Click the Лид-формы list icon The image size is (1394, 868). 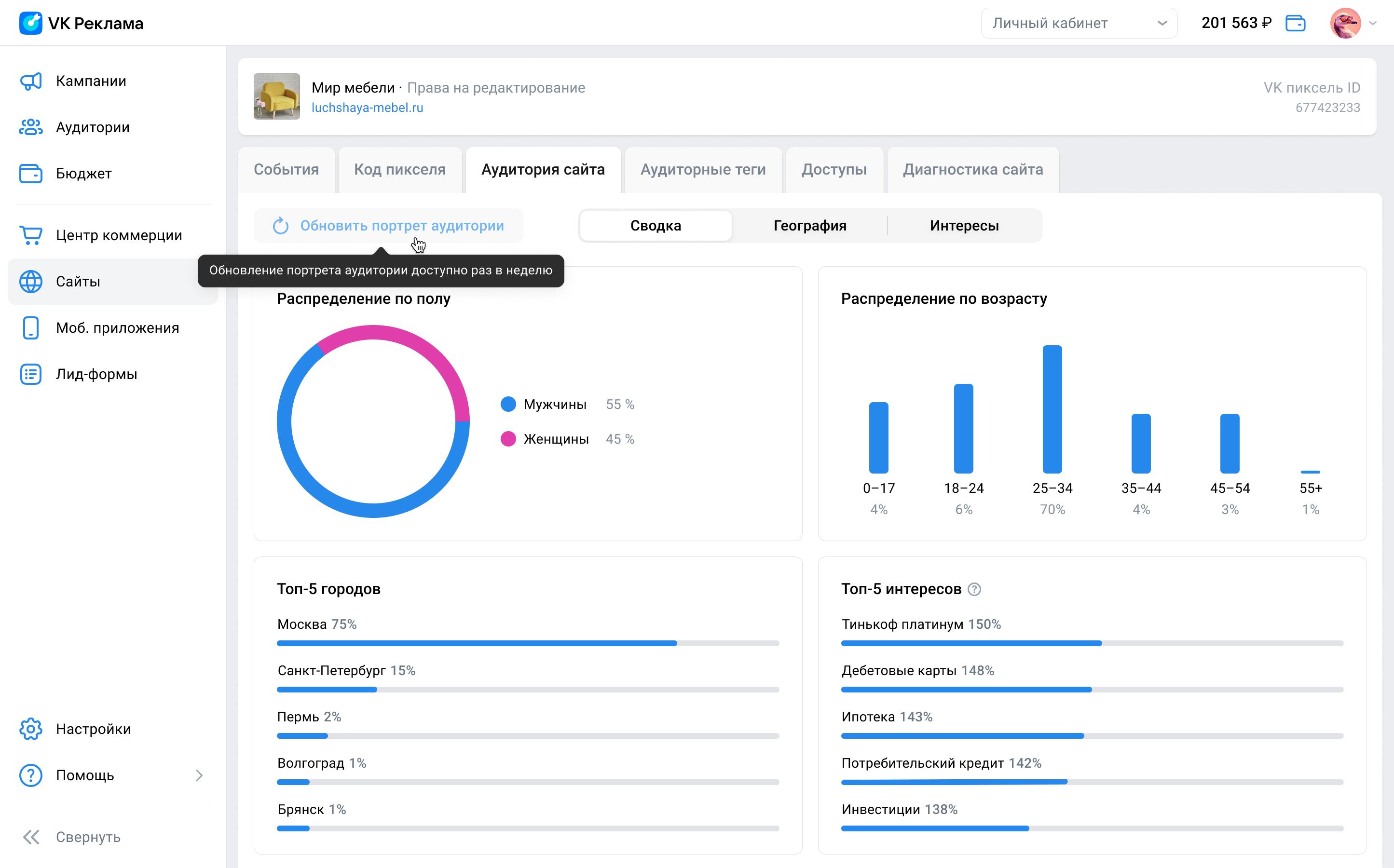click(31, 374)
